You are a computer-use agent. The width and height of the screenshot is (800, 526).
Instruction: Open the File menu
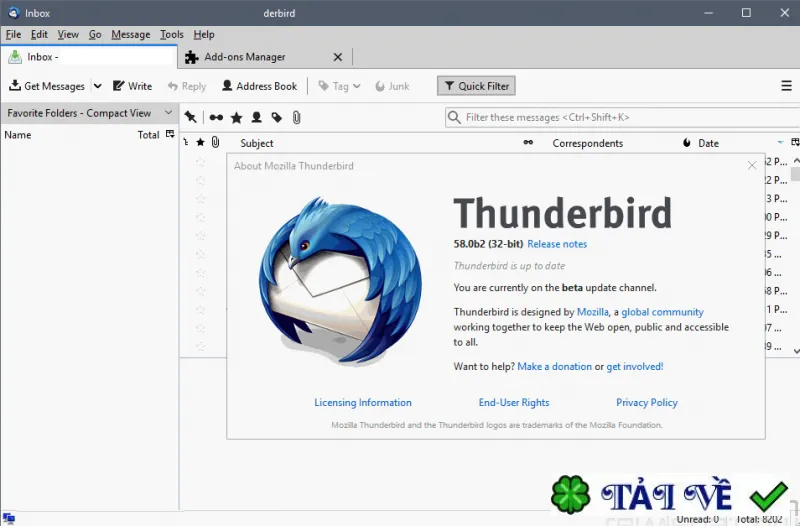13,34
